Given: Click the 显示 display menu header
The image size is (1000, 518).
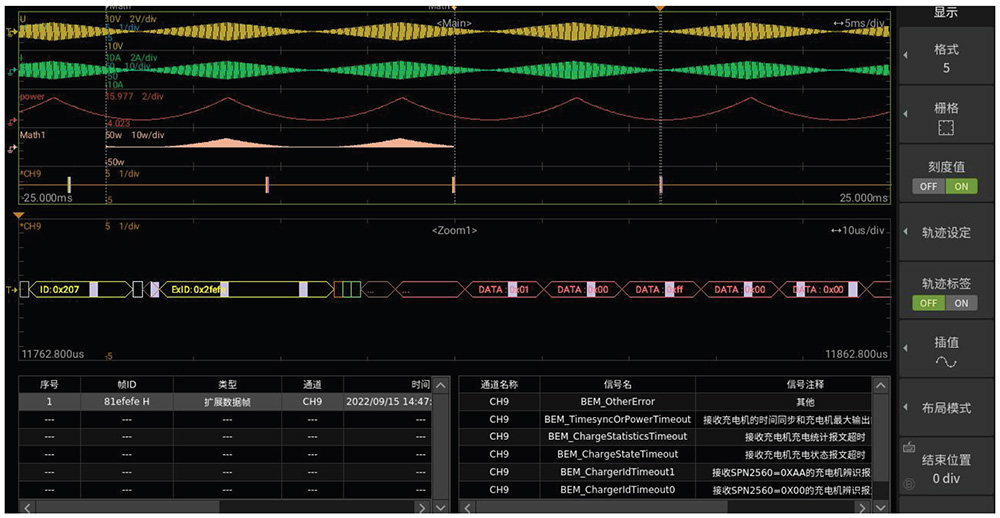Looking at the screenshot, I should click(x=946, y=12).
